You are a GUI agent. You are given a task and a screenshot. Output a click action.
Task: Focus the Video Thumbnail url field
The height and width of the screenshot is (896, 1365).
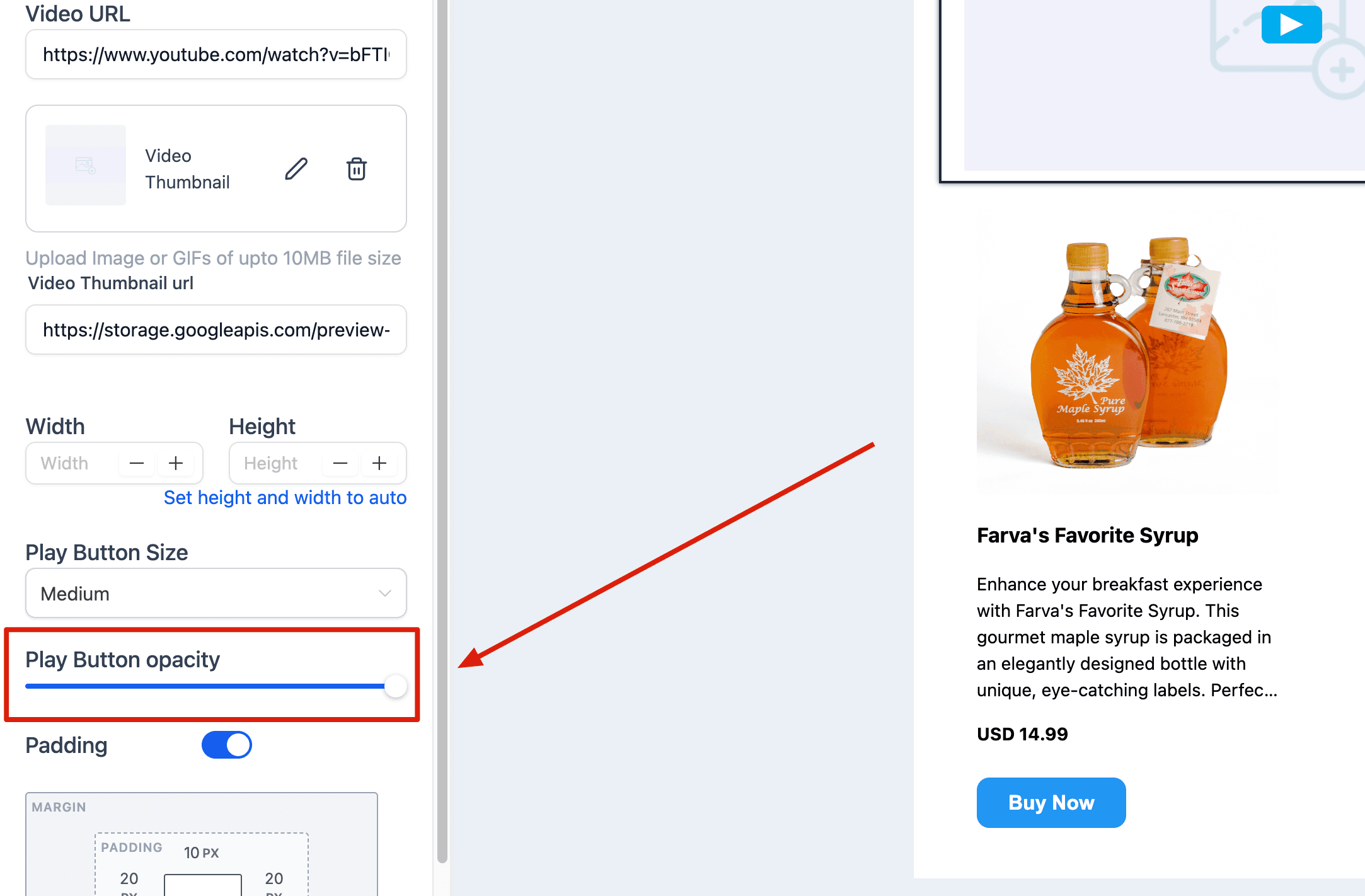pos(216,330)
